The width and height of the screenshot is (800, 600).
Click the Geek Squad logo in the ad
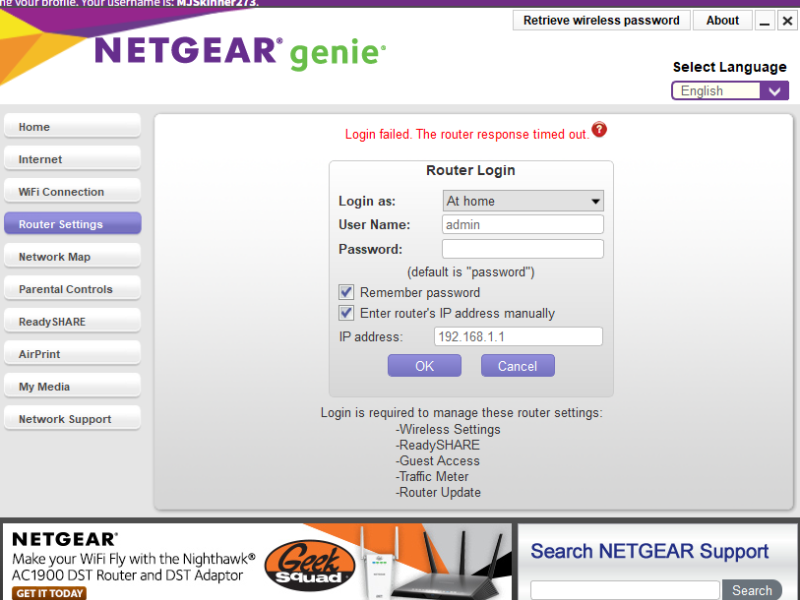click(309, 565)
